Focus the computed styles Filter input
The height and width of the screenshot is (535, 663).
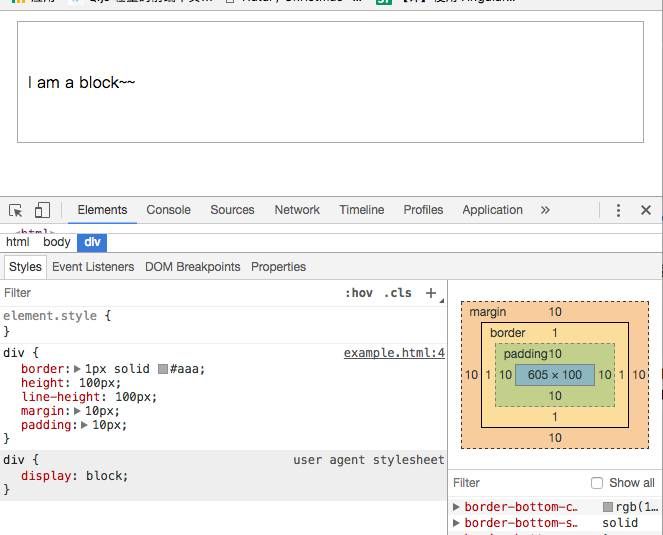point(518,483)
